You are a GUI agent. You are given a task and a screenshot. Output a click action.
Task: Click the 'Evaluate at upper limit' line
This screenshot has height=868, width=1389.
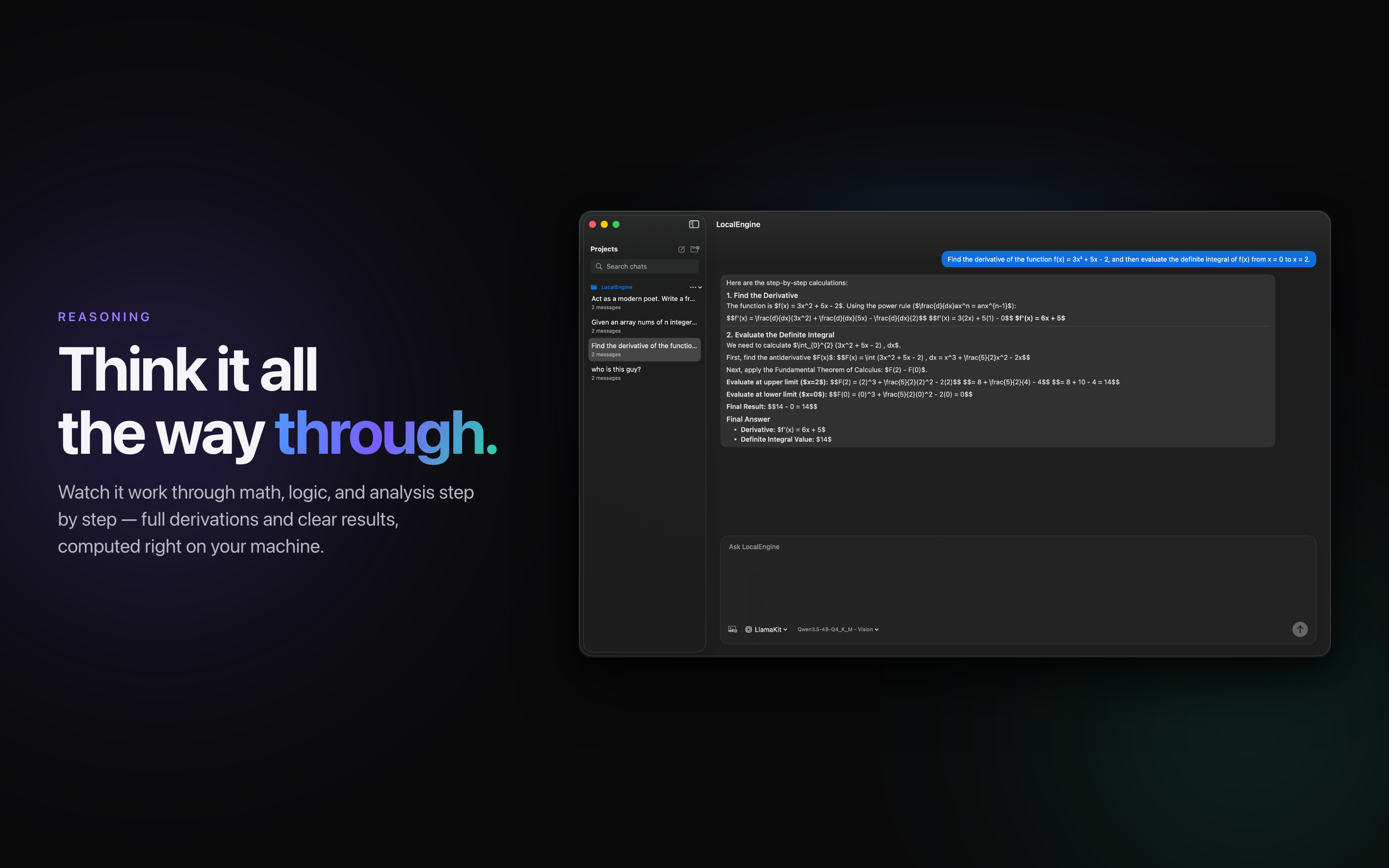coord(922,382)
